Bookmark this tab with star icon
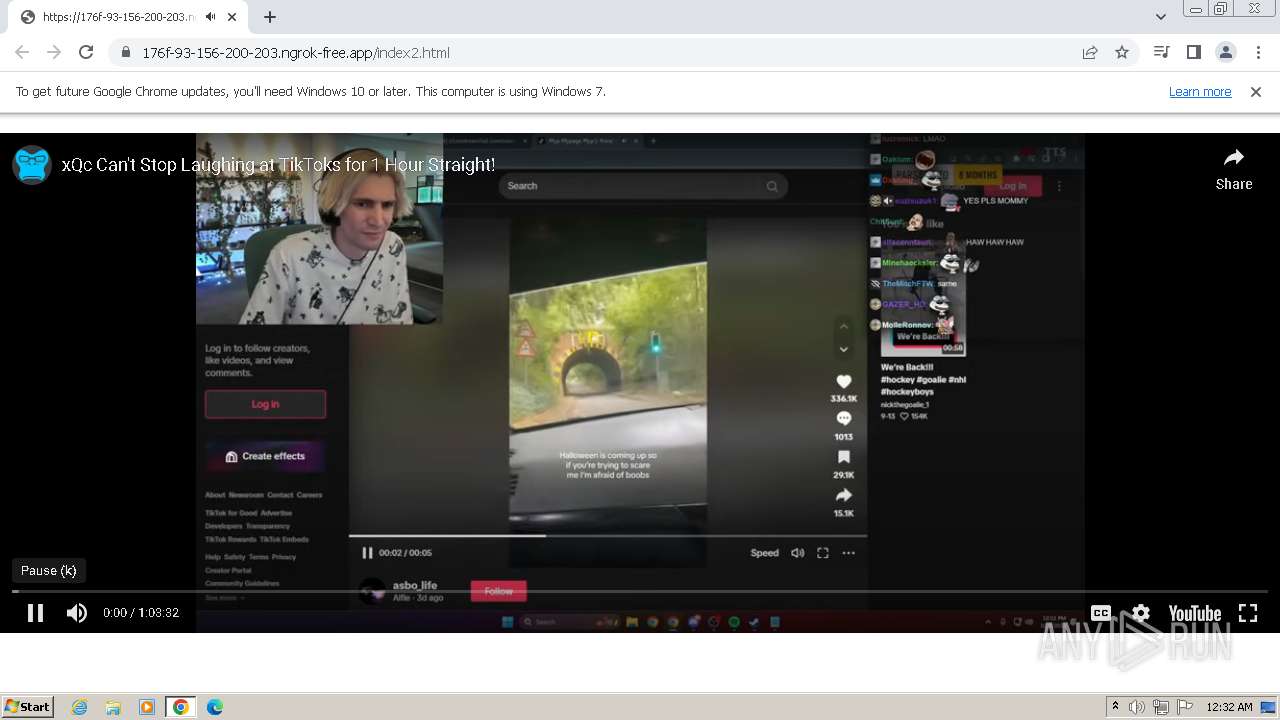Viewport: 1280px width, 720px height. (x=1122, y=52)
